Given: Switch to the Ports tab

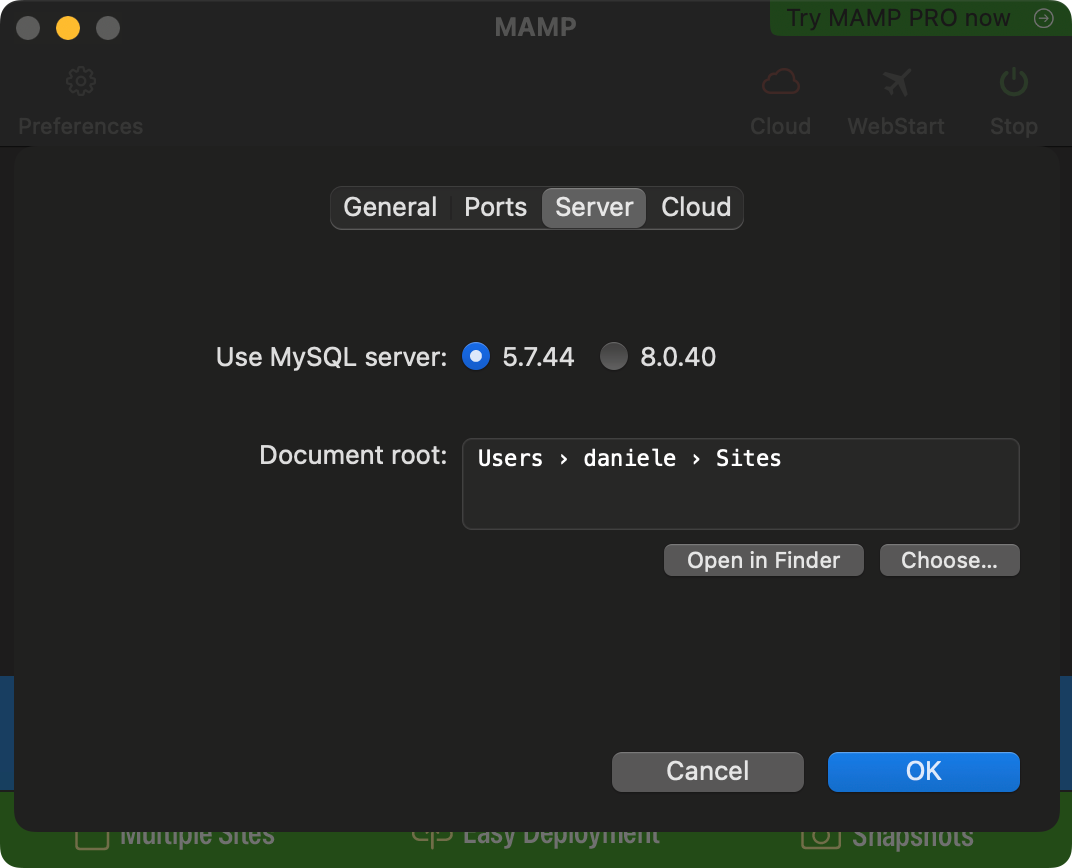Looking at the screenshot, I should click(x=496, y=207).
